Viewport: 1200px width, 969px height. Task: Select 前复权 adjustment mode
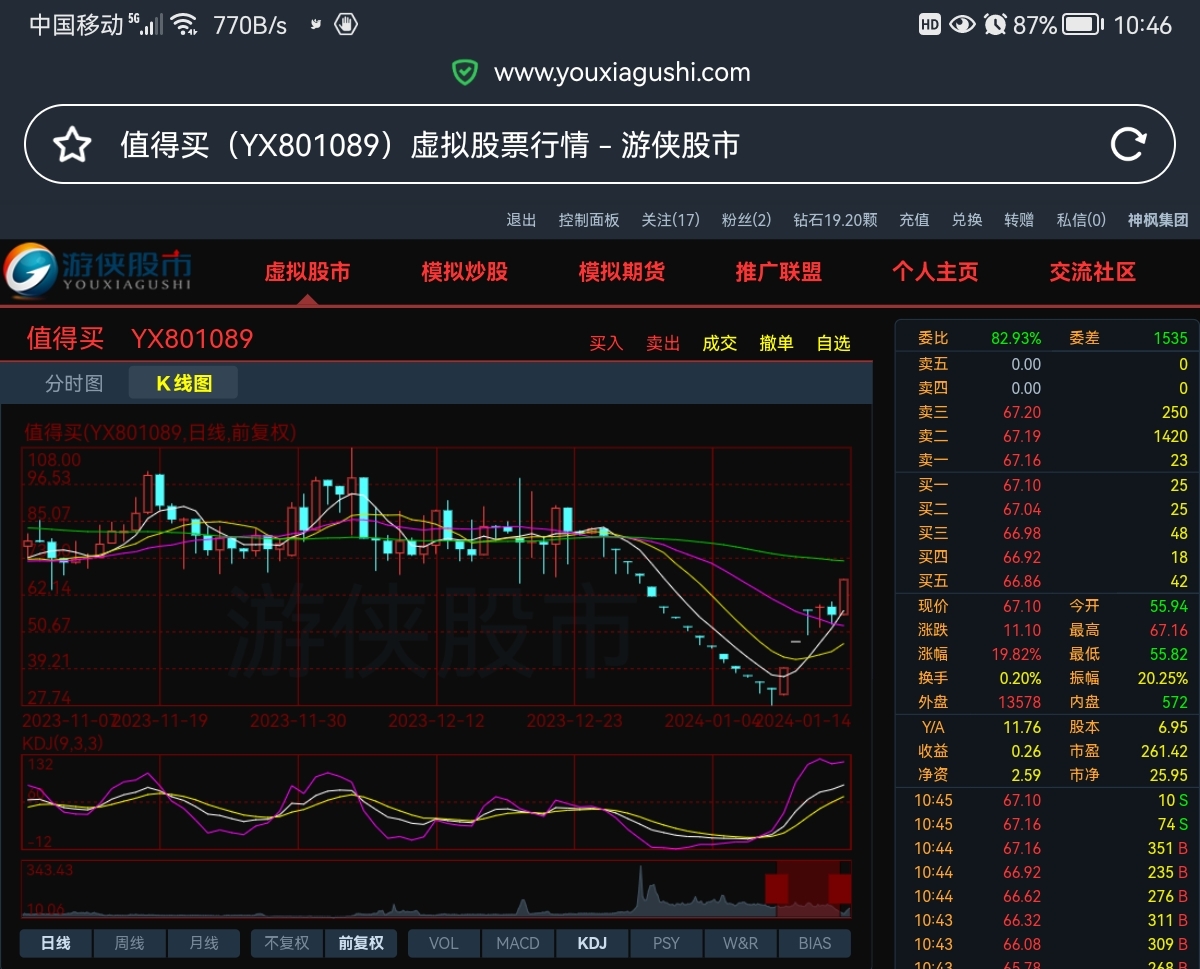pos(361,943)
